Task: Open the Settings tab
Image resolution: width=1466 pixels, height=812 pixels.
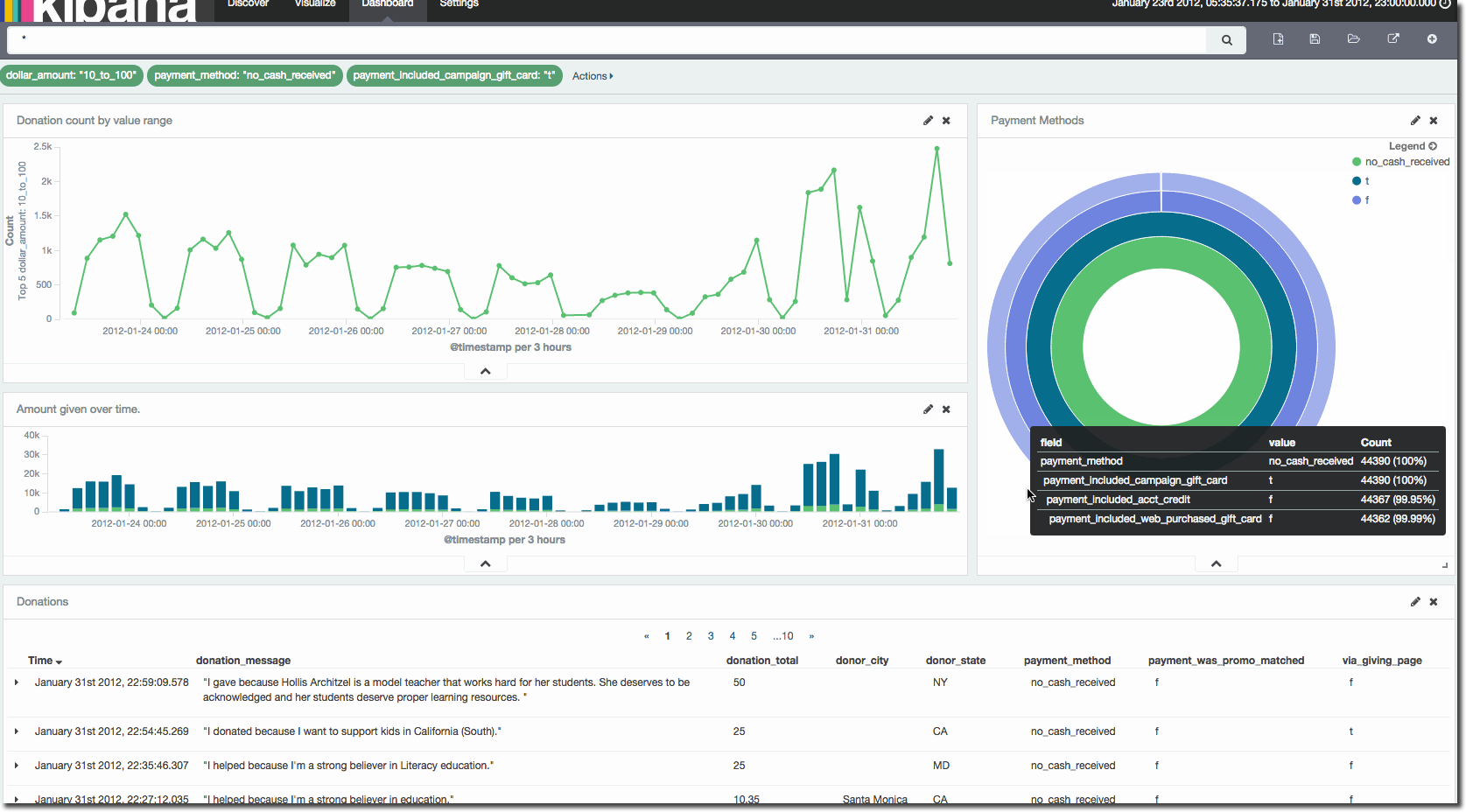Action: [x=459, y=4]
